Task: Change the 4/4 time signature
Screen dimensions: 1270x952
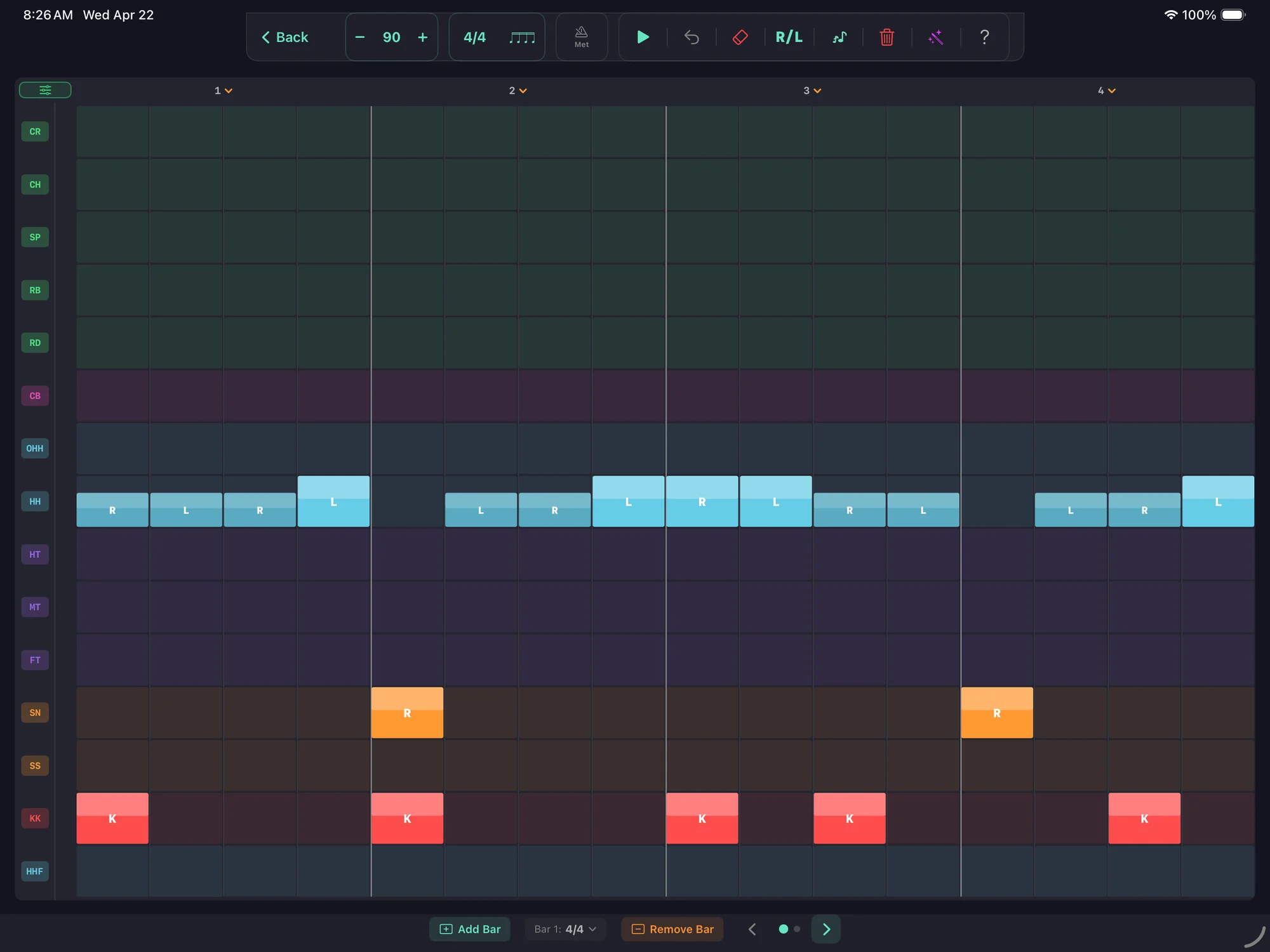Action: [474, 37]
